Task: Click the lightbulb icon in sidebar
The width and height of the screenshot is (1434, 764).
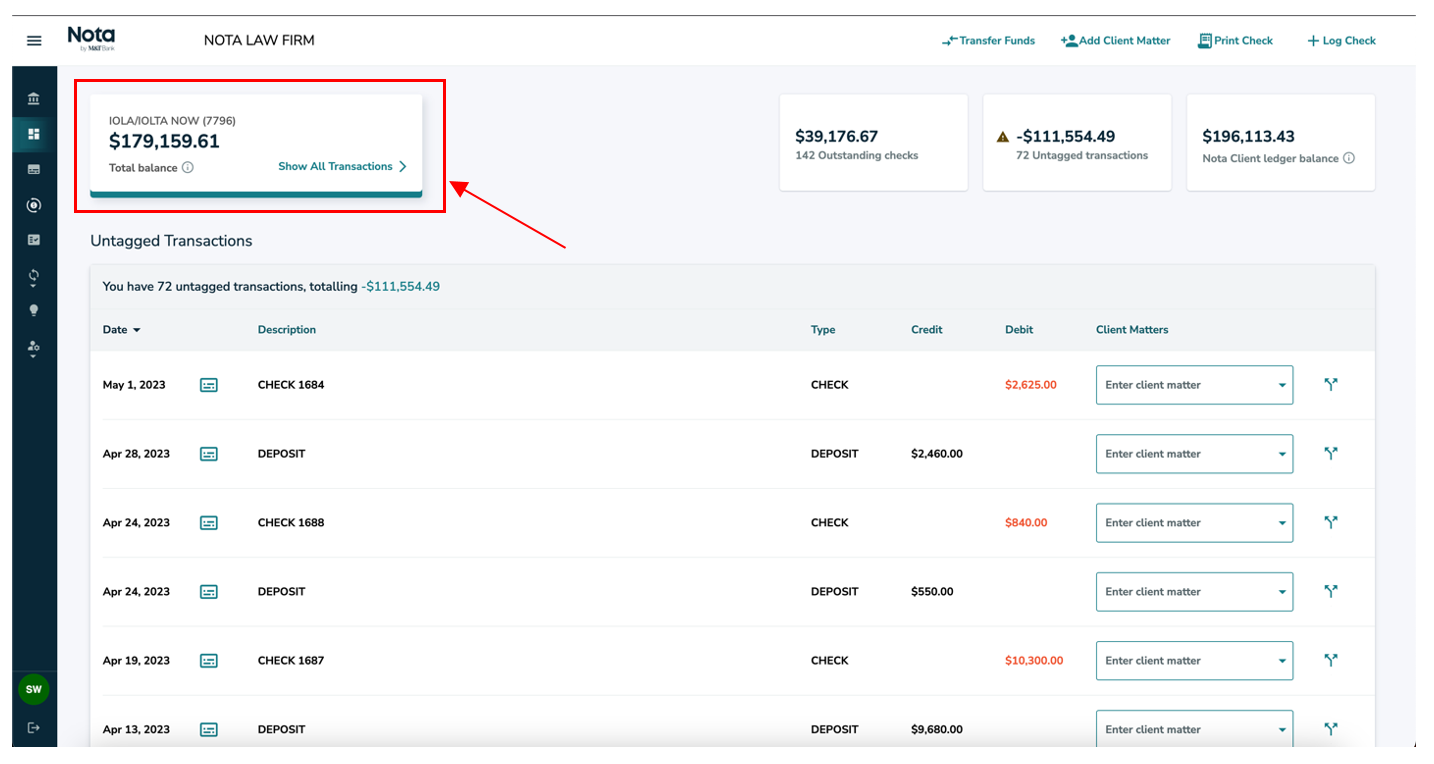Action: [34, 311]
